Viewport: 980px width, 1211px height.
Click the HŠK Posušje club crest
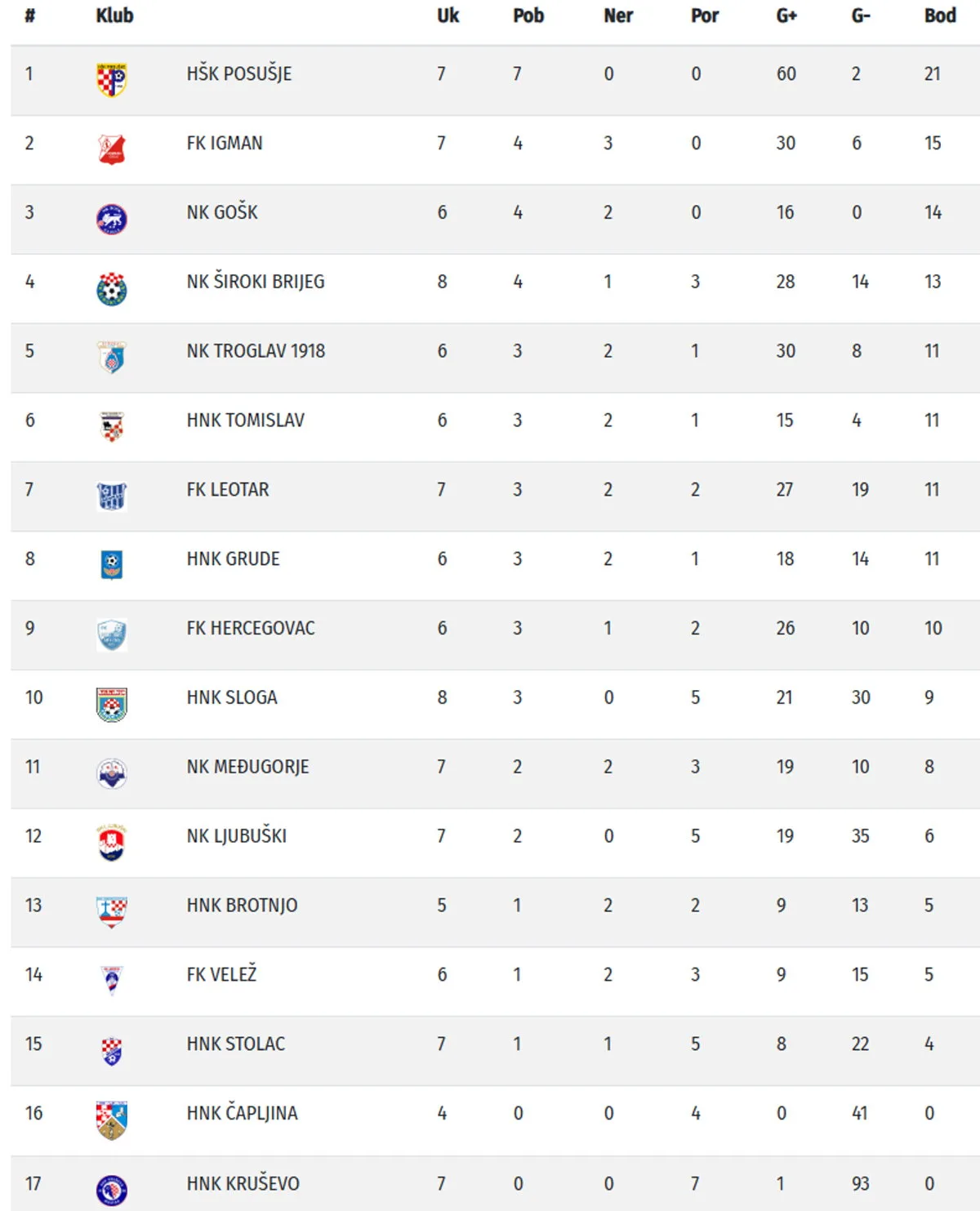(x=112, y=80)
